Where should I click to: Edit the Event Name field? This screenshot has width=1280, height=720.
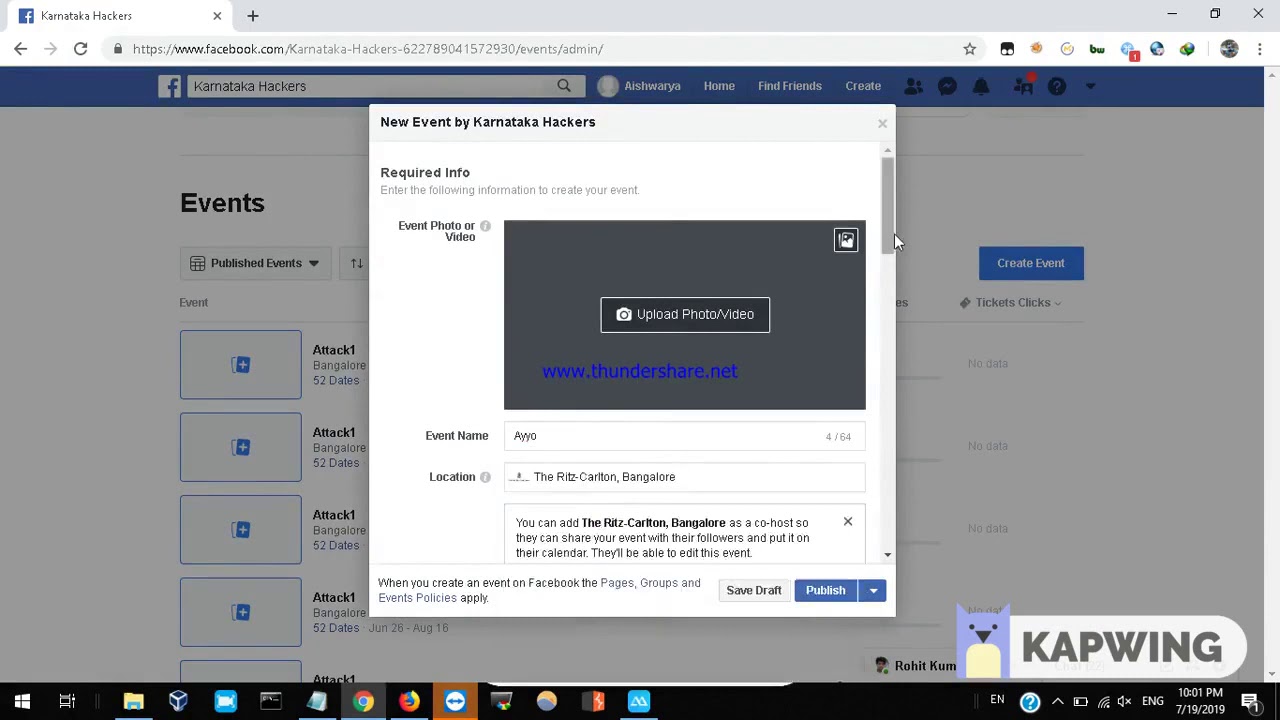pyautogui.click(x=685, y=436)
